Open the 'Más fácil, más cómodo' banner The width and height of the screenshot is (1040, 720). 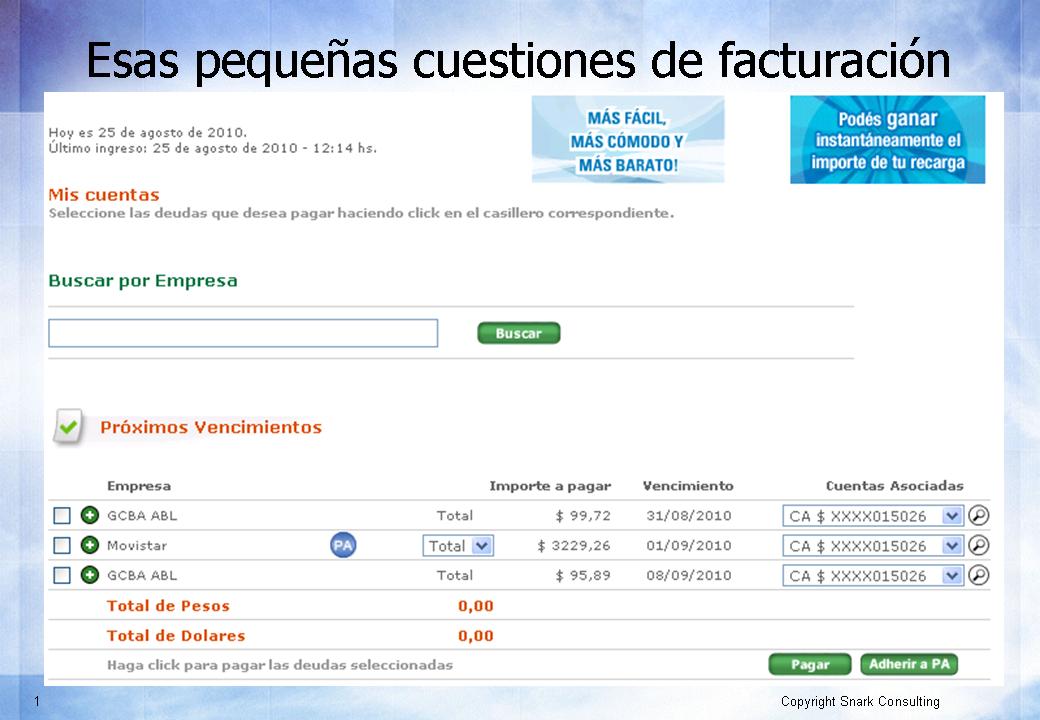[x=627, y=139]
